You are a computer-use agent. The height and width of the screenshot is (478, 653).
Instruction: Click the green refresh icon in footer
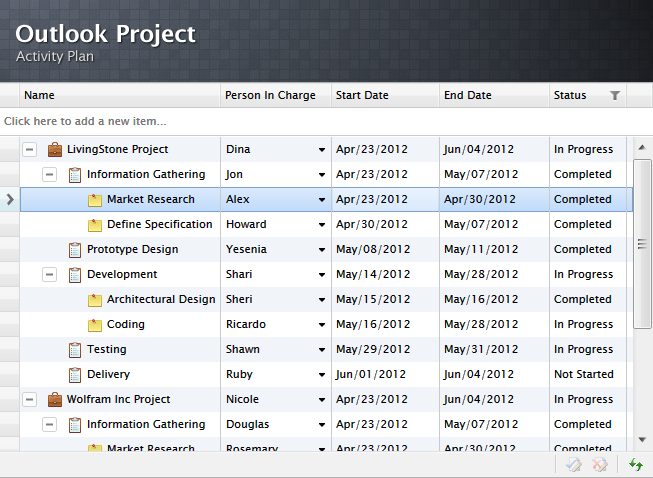click(635, 465)
